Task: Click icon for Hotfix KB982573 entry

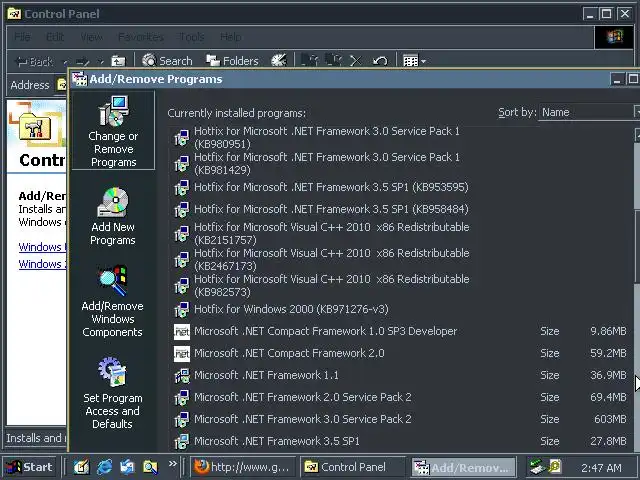Action: (182, 285)
